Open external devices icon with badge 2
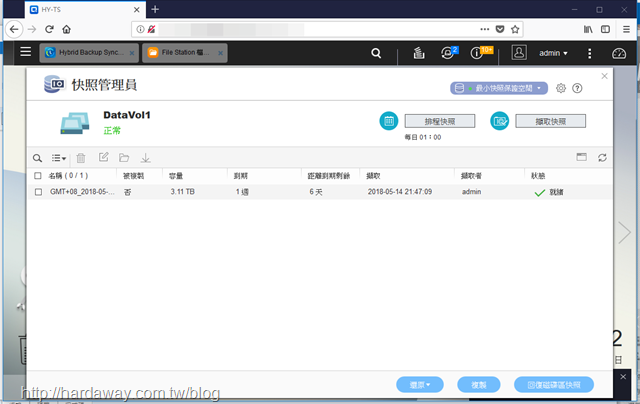The image size is (640, 404). (448, 53)
